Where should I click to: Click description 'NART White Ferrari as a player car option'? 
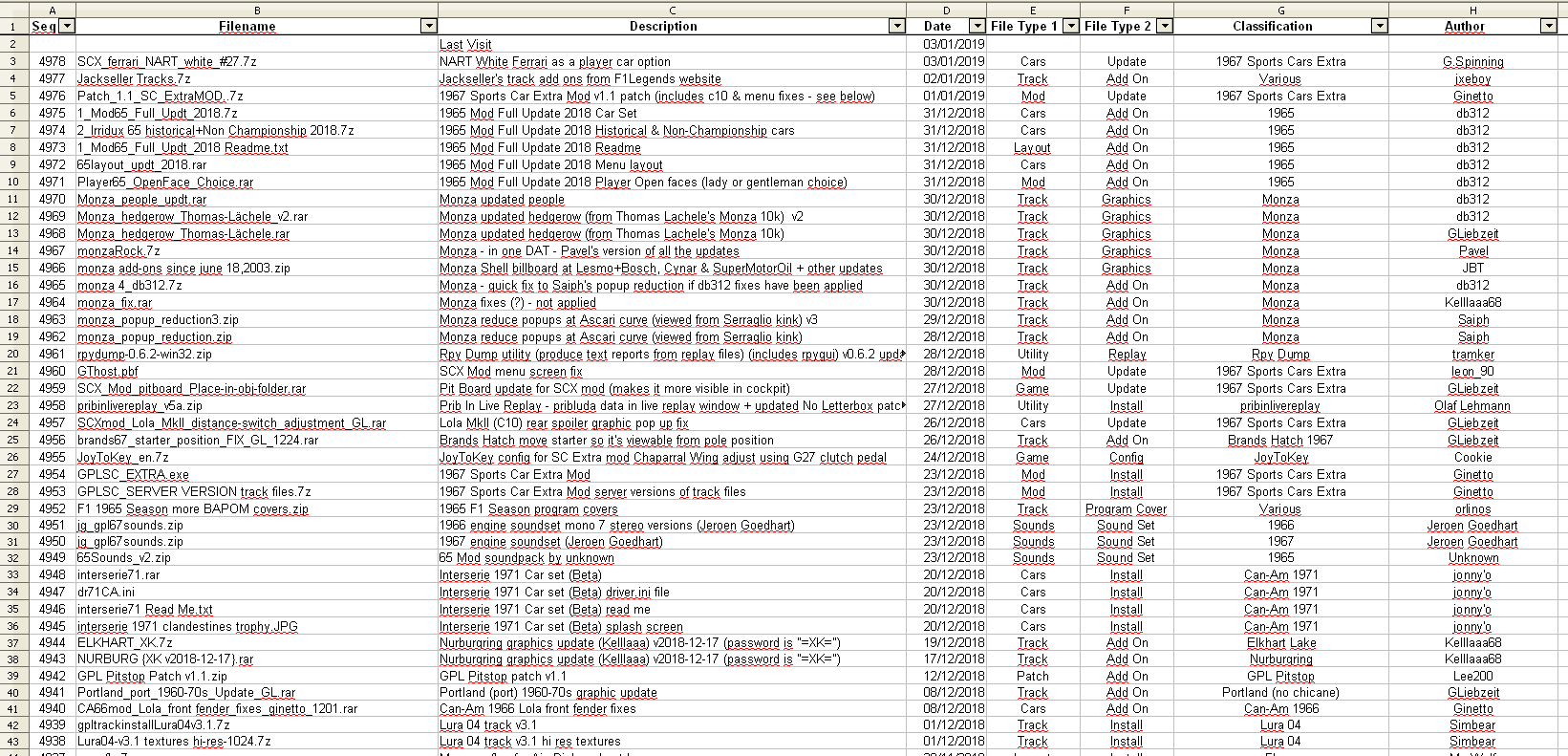pyautogui.click(x=555, y=61)
